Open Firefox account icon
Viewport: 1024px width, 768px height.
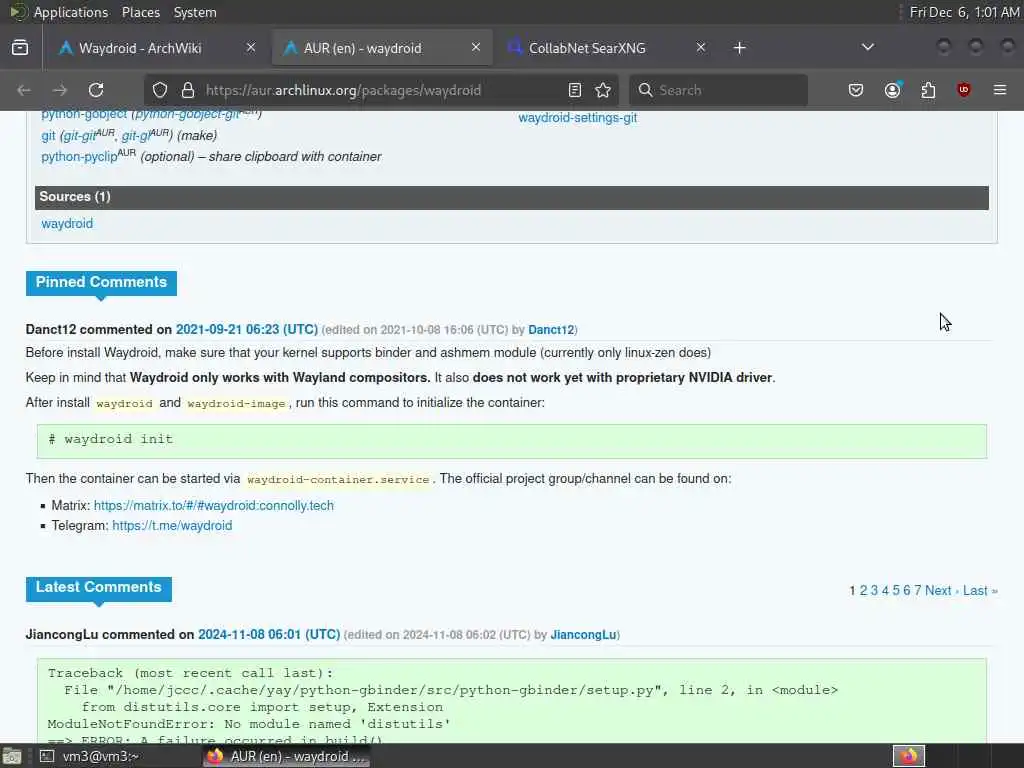pyautogui.click(x=892, y=90)
